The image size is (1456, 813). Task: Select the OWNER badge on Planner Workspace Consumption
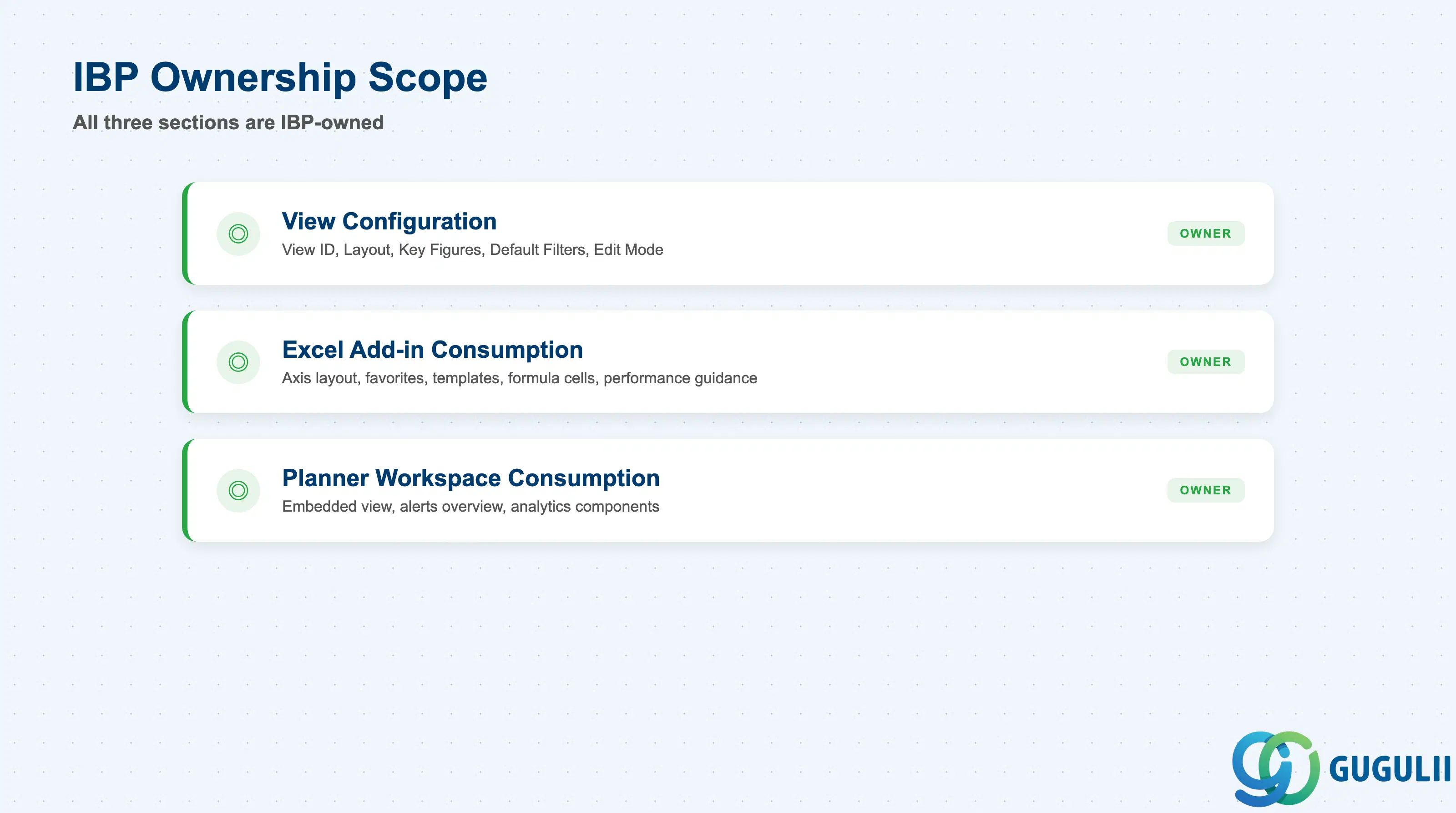pos(1206,490)
